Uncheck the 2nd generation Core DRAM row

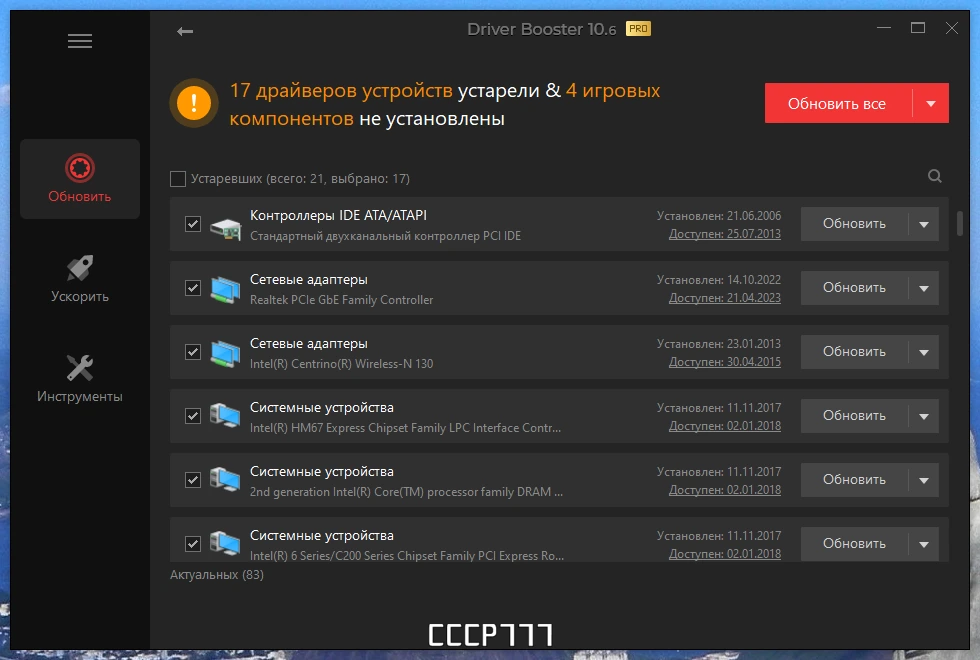[x=193, y=480]
